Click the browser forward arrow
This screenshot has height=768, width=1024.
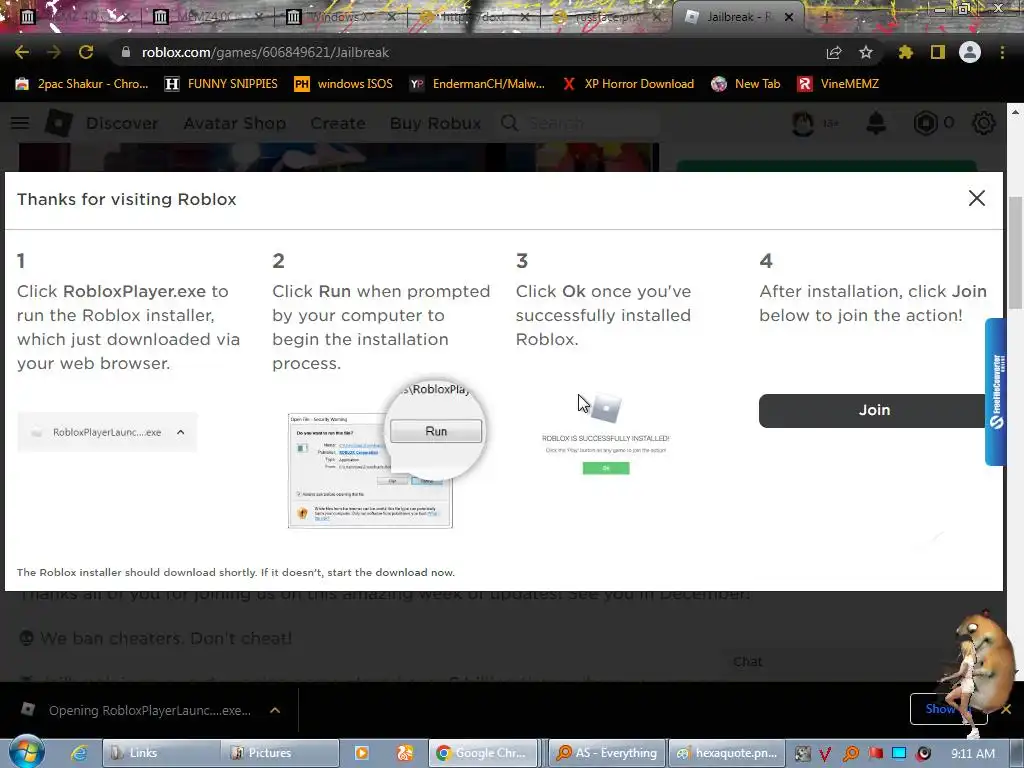(54, 52)
